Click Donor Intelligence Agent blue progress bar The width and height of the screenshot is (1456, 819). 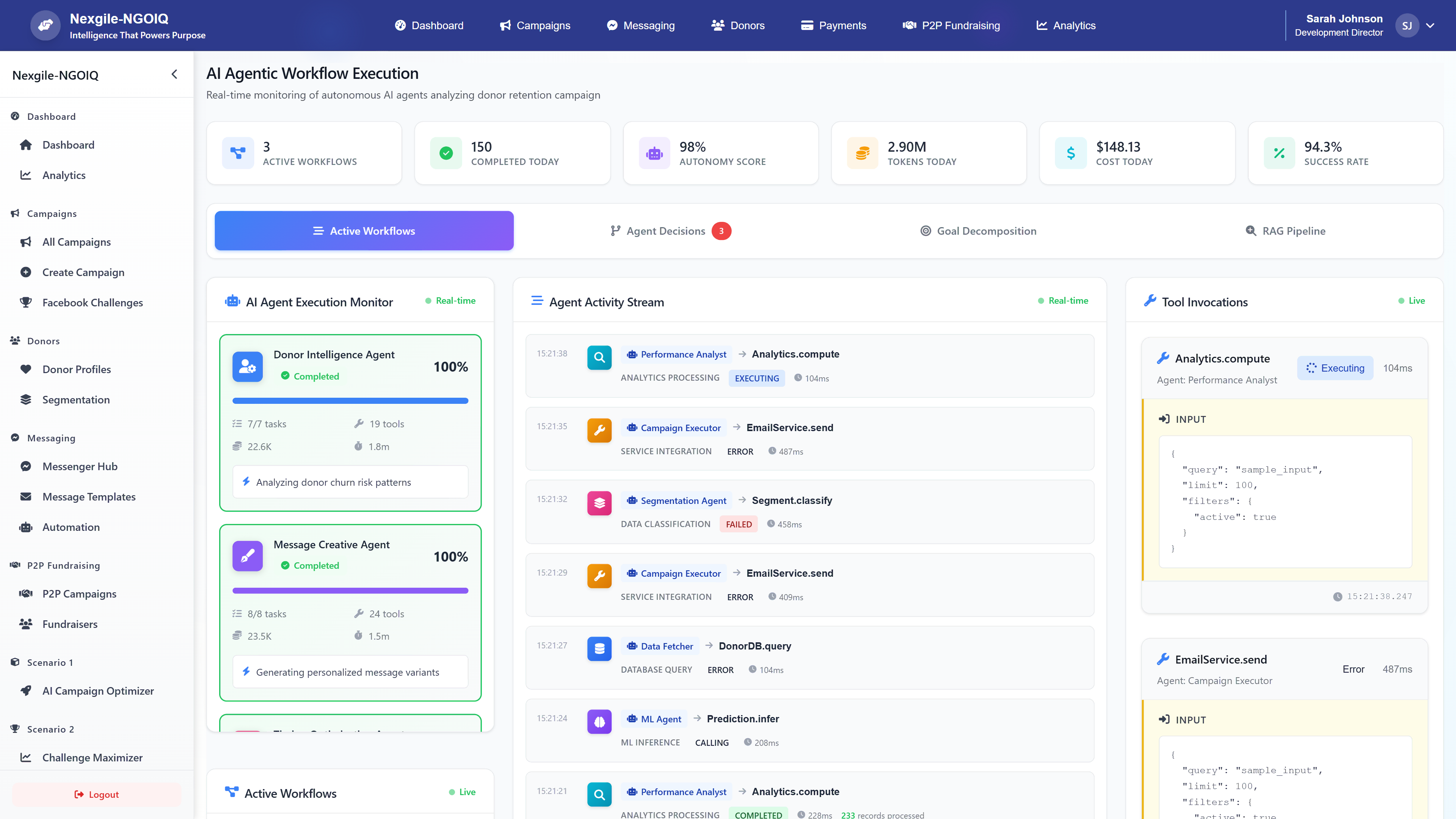pyautogui.click(x=350, y=401)
